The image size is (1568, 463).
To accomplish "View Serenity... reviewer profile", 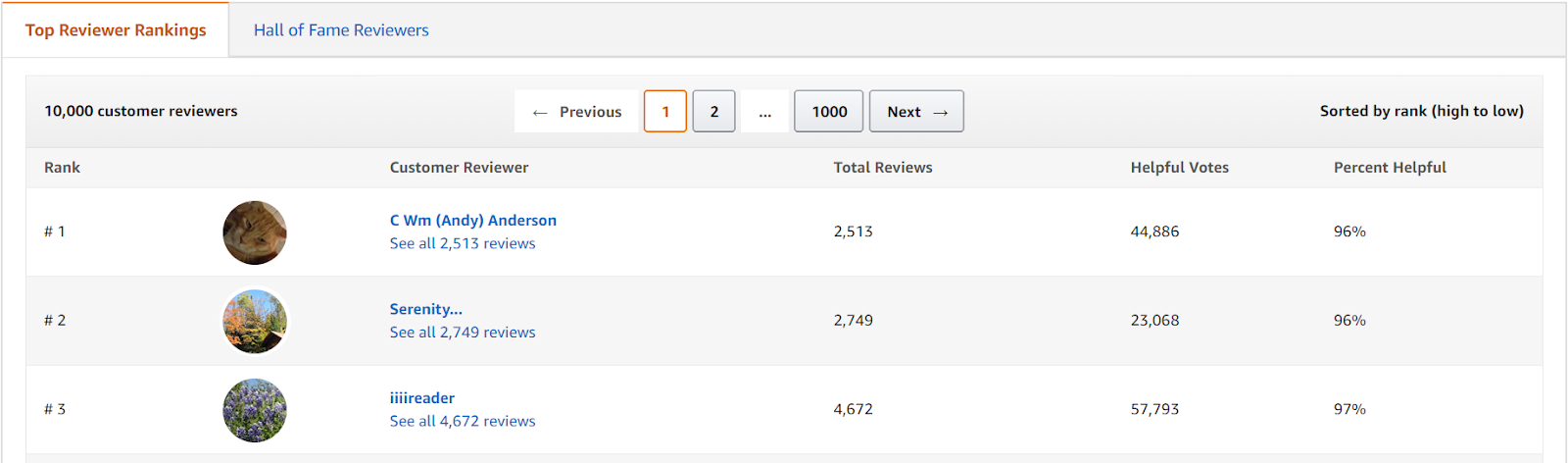I will (426, 309).
